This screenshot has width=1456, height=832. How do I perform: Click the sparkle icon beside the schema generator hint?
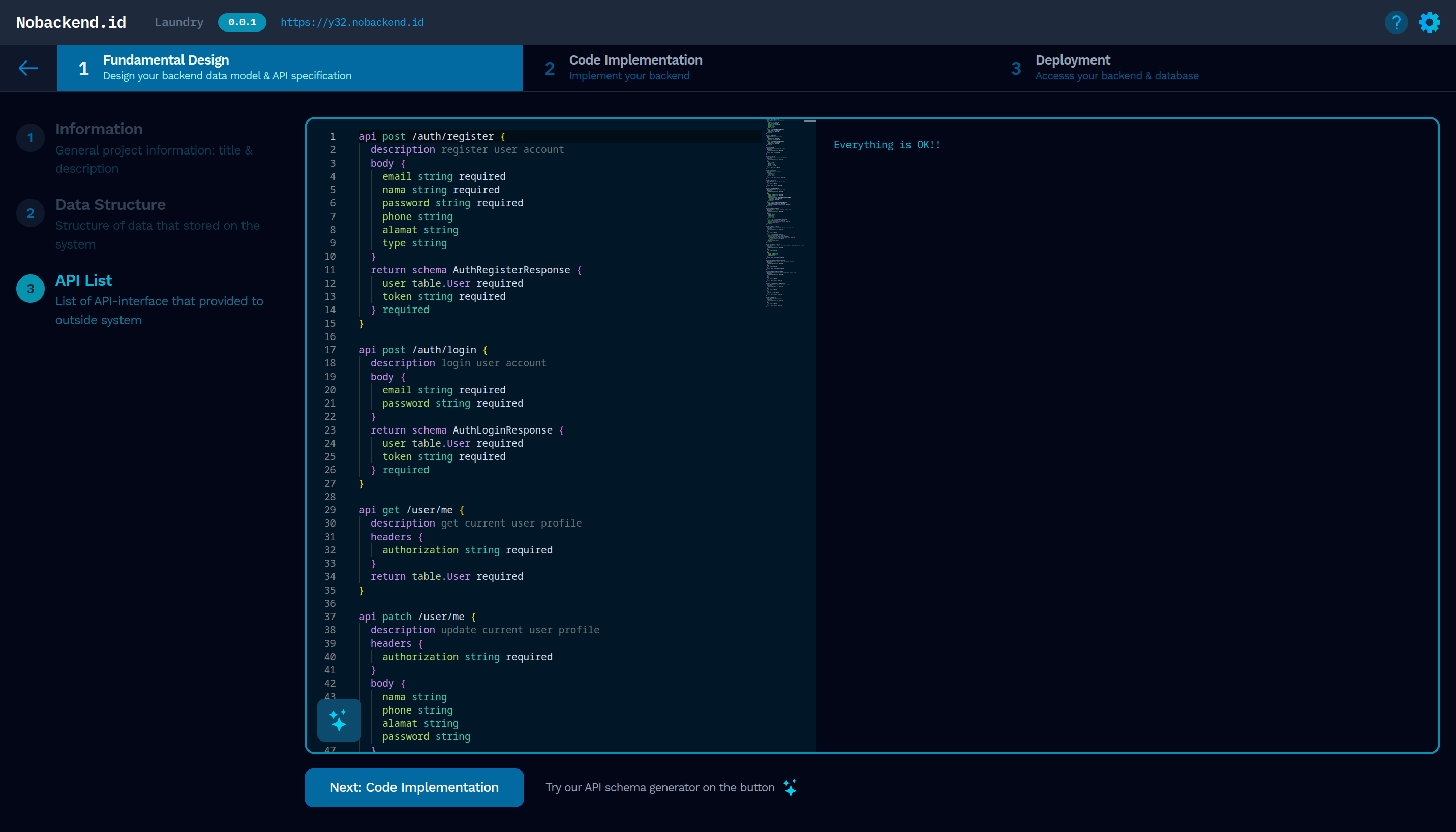tap(791, 787)
